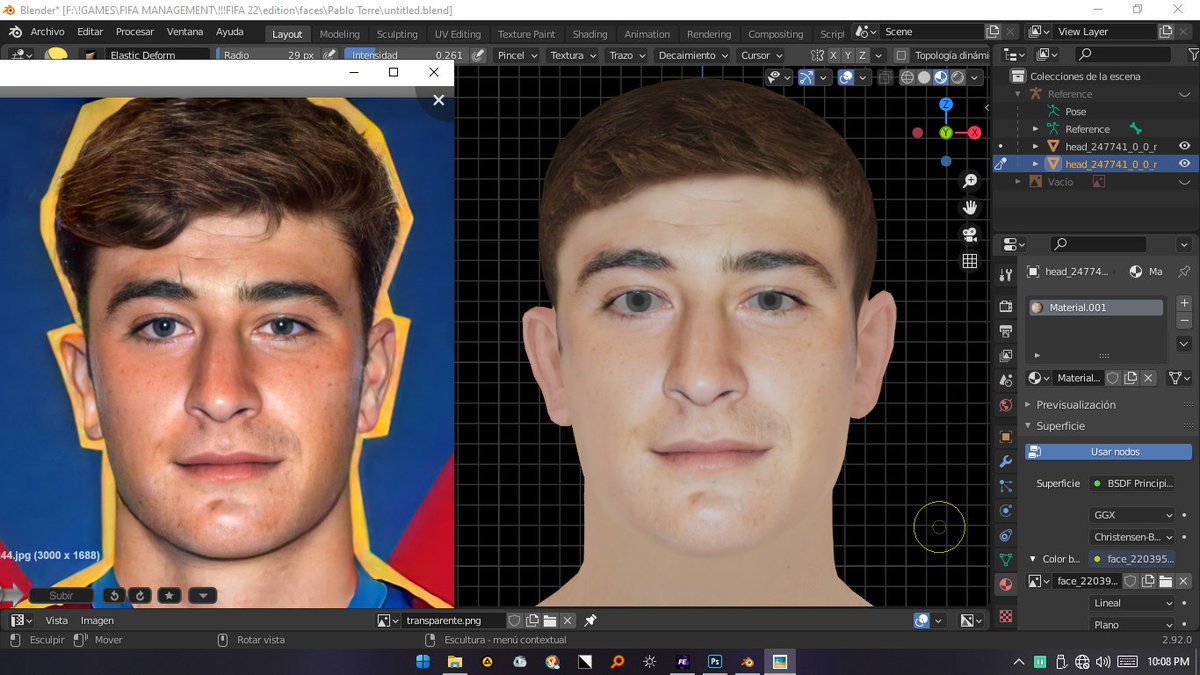Toggle Z axis symmetry
The height and width of the screenshot is (675, 1200).
(x=863, y=55)
